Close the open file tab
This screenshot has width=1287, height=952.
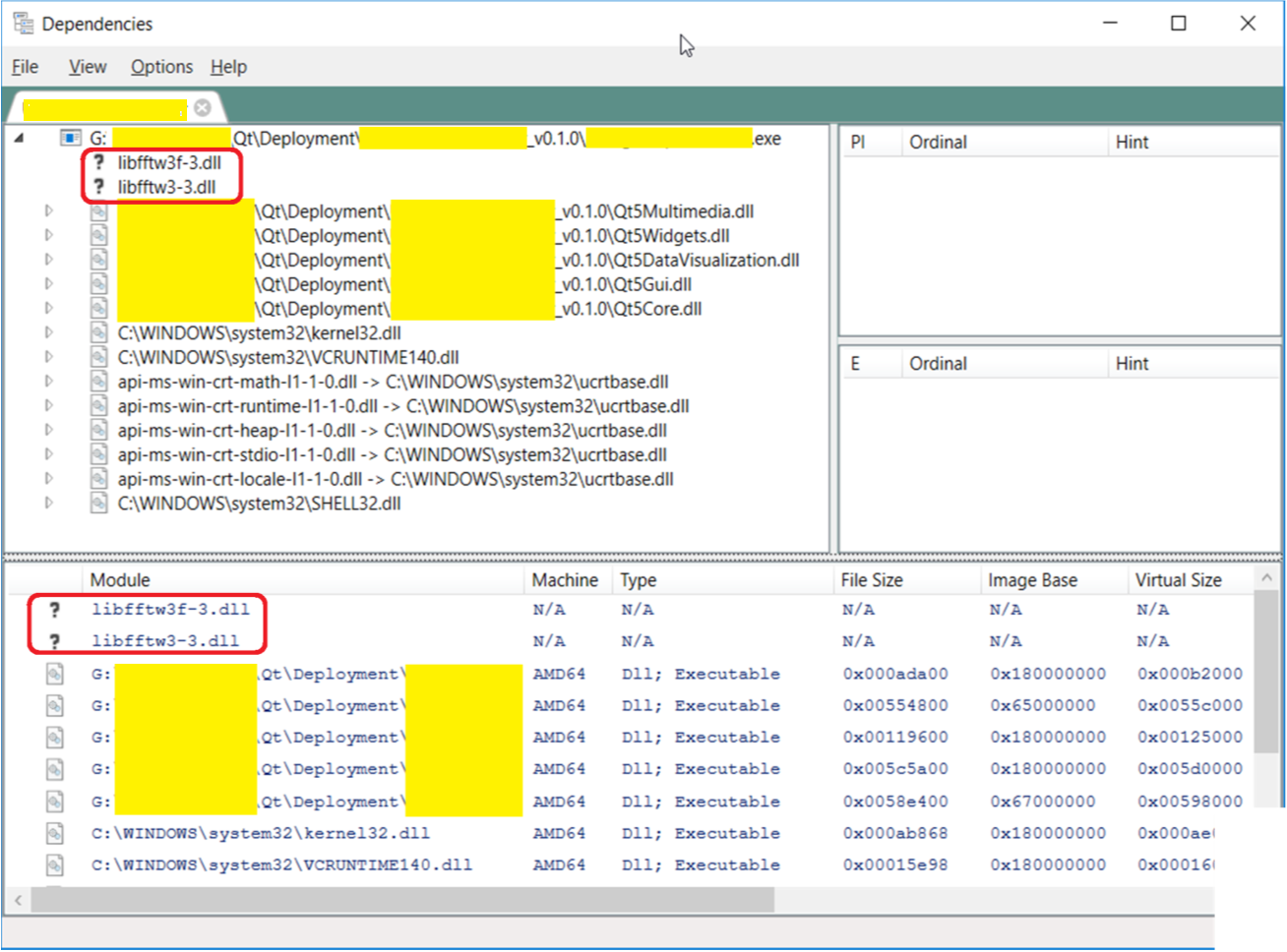[203, 107]
